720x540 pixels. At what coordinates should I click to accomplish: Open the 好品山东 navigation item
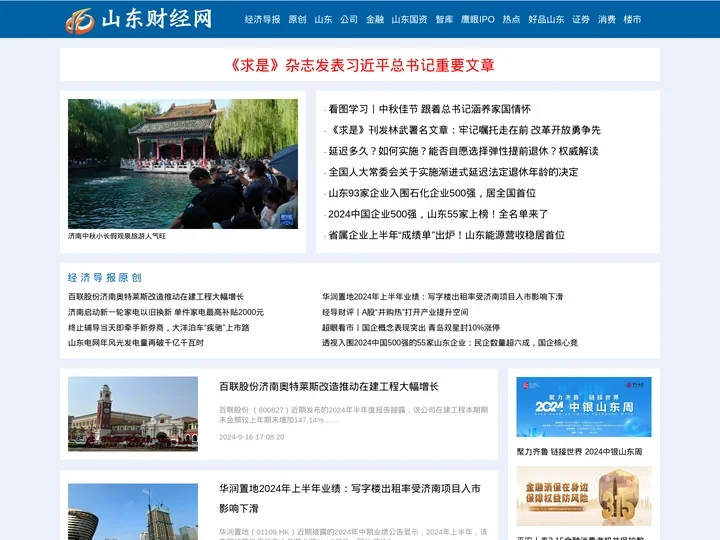click(546, 19)
